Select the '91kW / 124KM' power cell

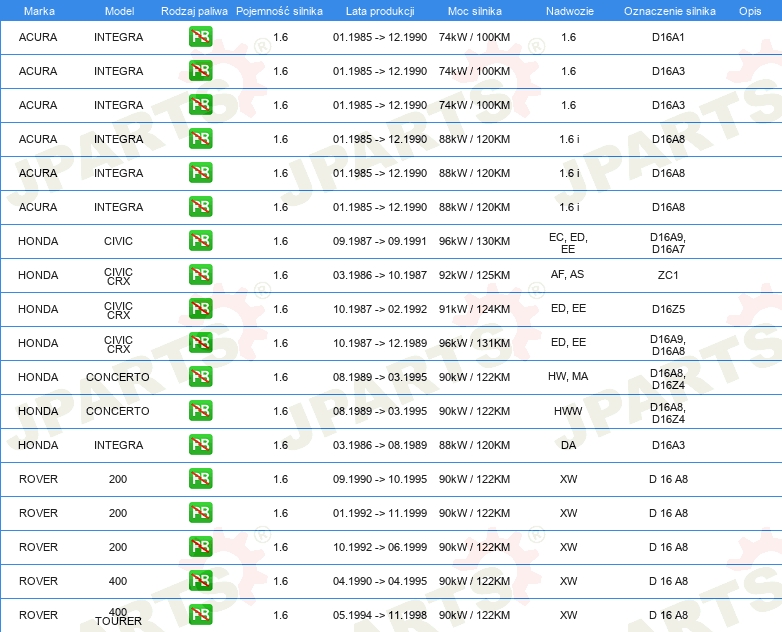474,309
